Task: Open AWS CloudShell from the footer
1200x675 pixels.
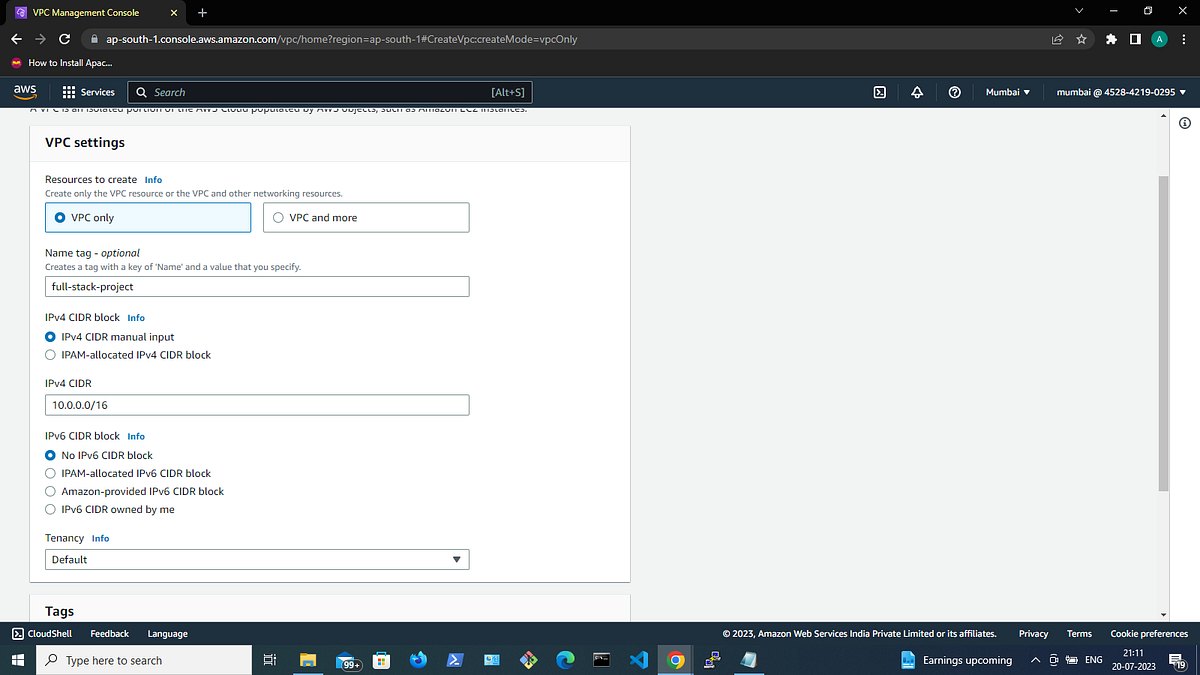Action: pos(42,633)
